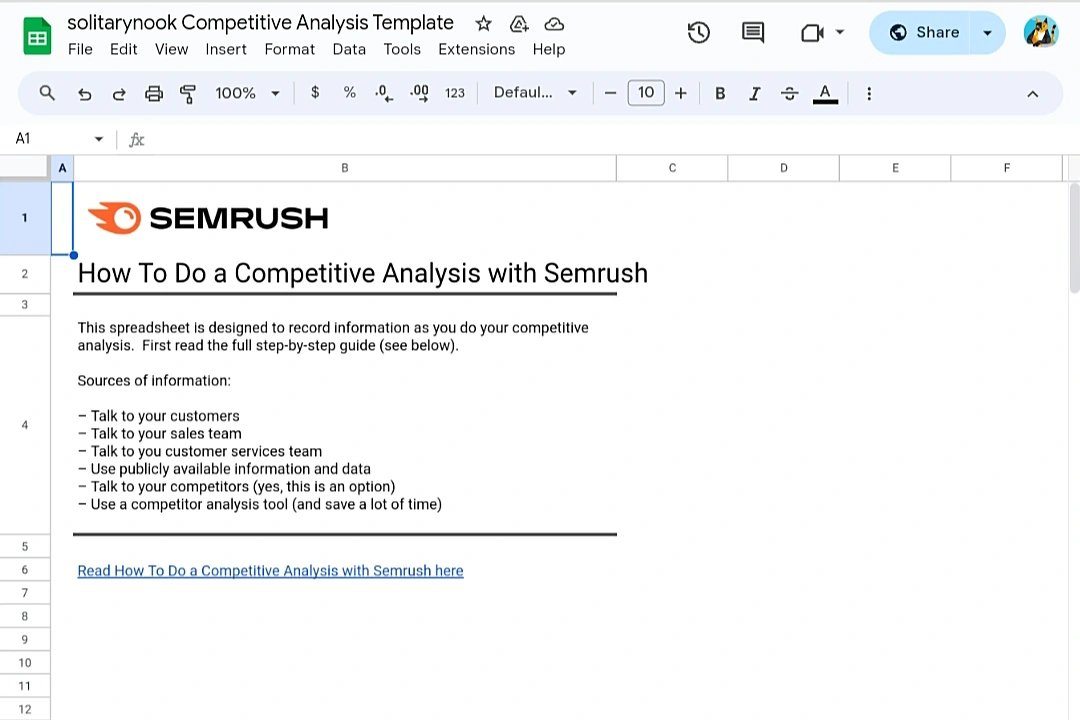Viewport: 1080px width, 720px height.
Task: Click the vertical scrollbar thumb
Action: coord(1074,238)
